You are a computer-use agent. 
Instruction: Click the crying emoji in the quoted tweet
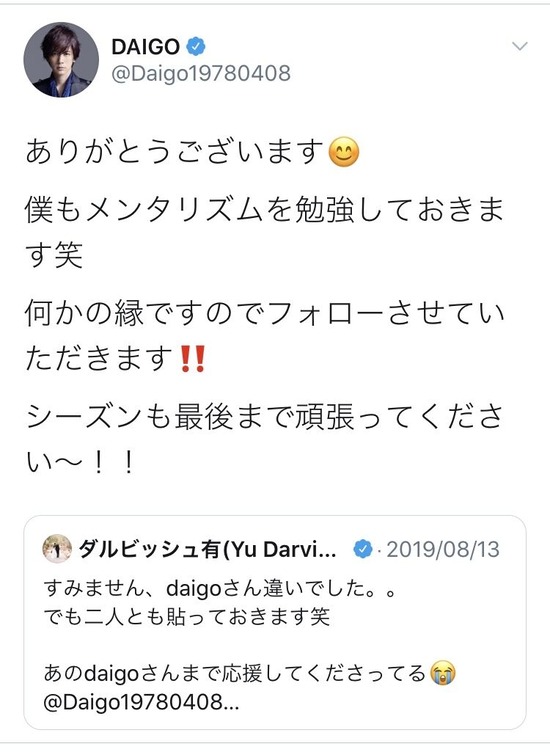[x=443, y=673]
